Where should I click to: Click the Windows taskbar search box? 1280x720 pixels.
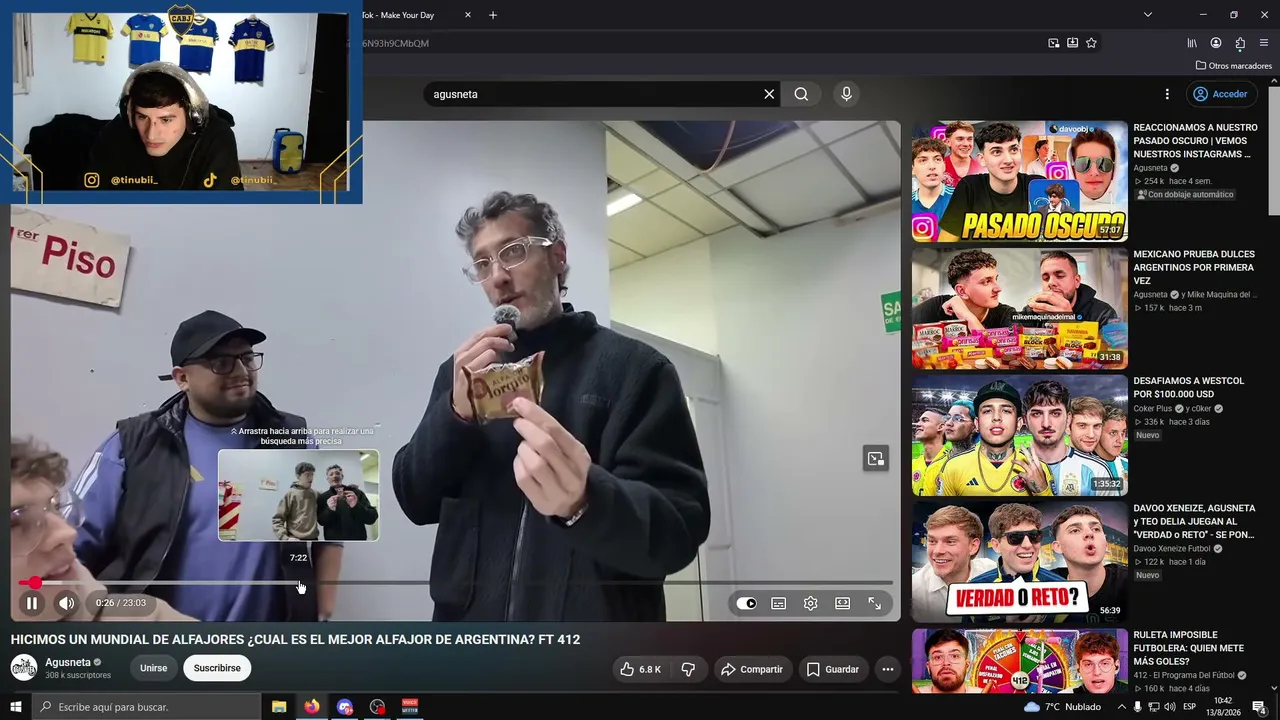click(x=146, y=707)
